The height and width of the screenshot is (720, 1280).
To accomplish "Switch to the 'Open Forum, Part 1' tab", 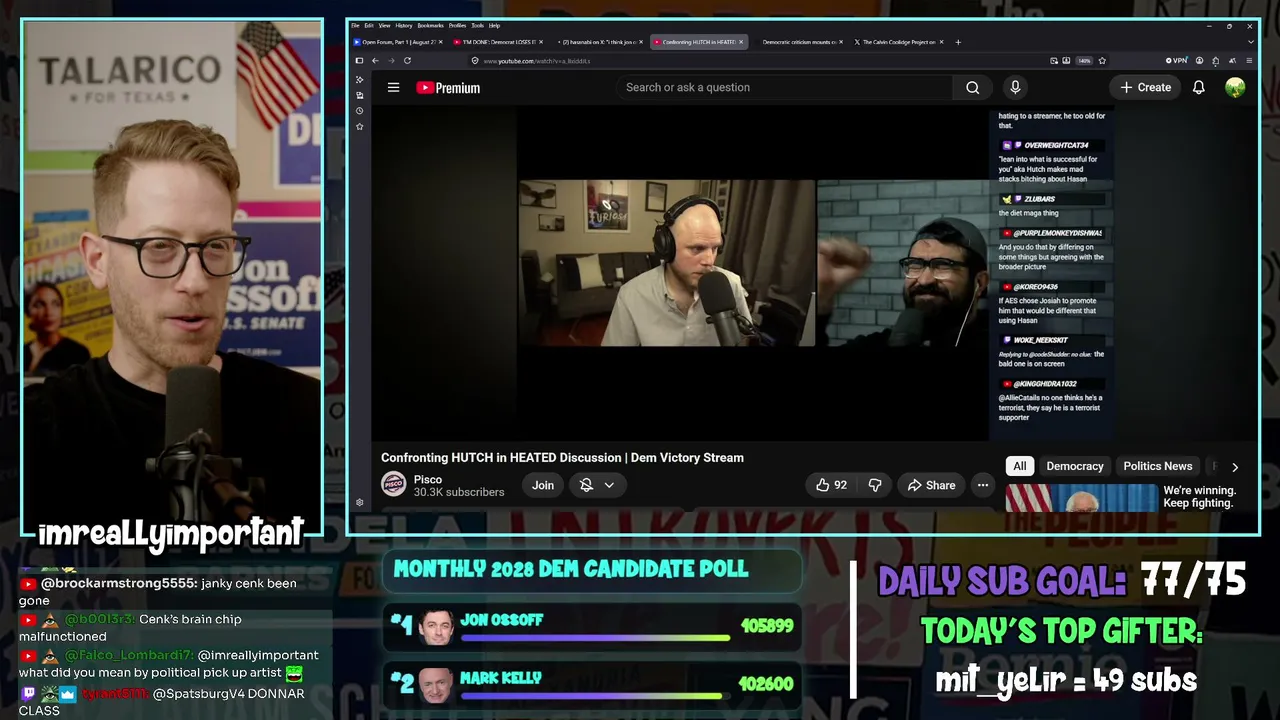I will coord(400,42).
